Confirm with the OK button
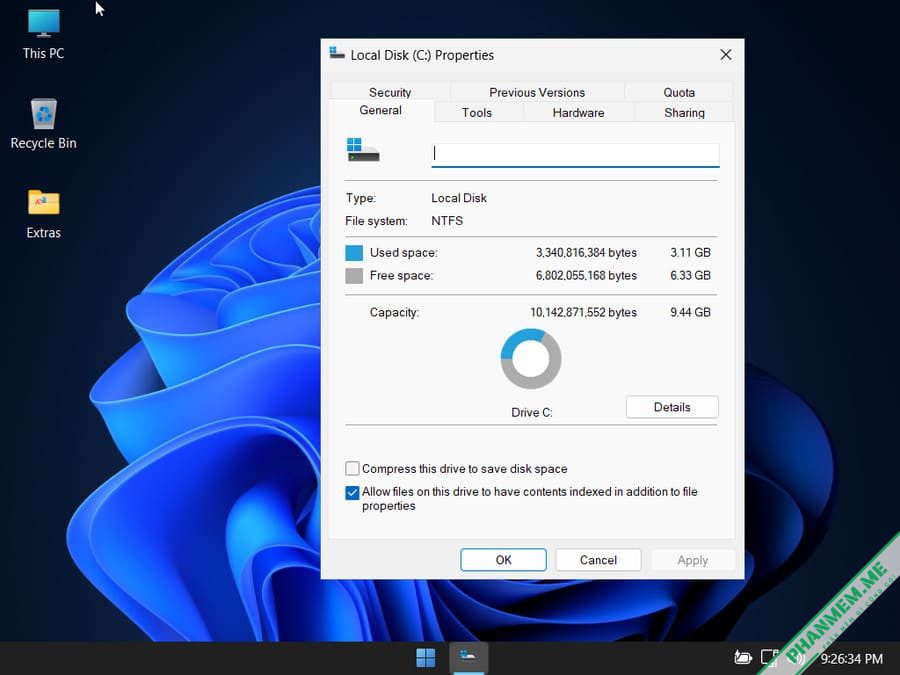This screenshot has width=900, height=675. tap(503, 560)
